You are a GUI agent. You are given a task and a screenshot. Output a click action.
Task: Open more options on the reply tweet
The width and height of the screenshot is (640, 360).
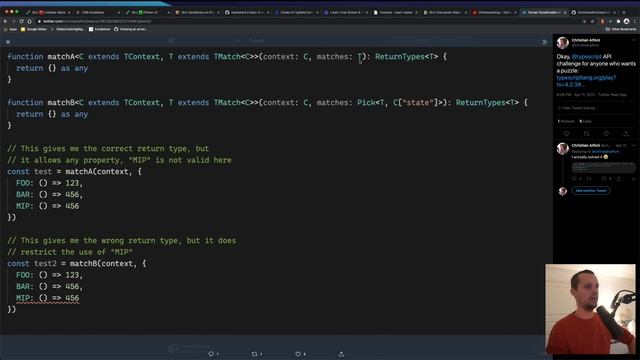pos(634,145)
